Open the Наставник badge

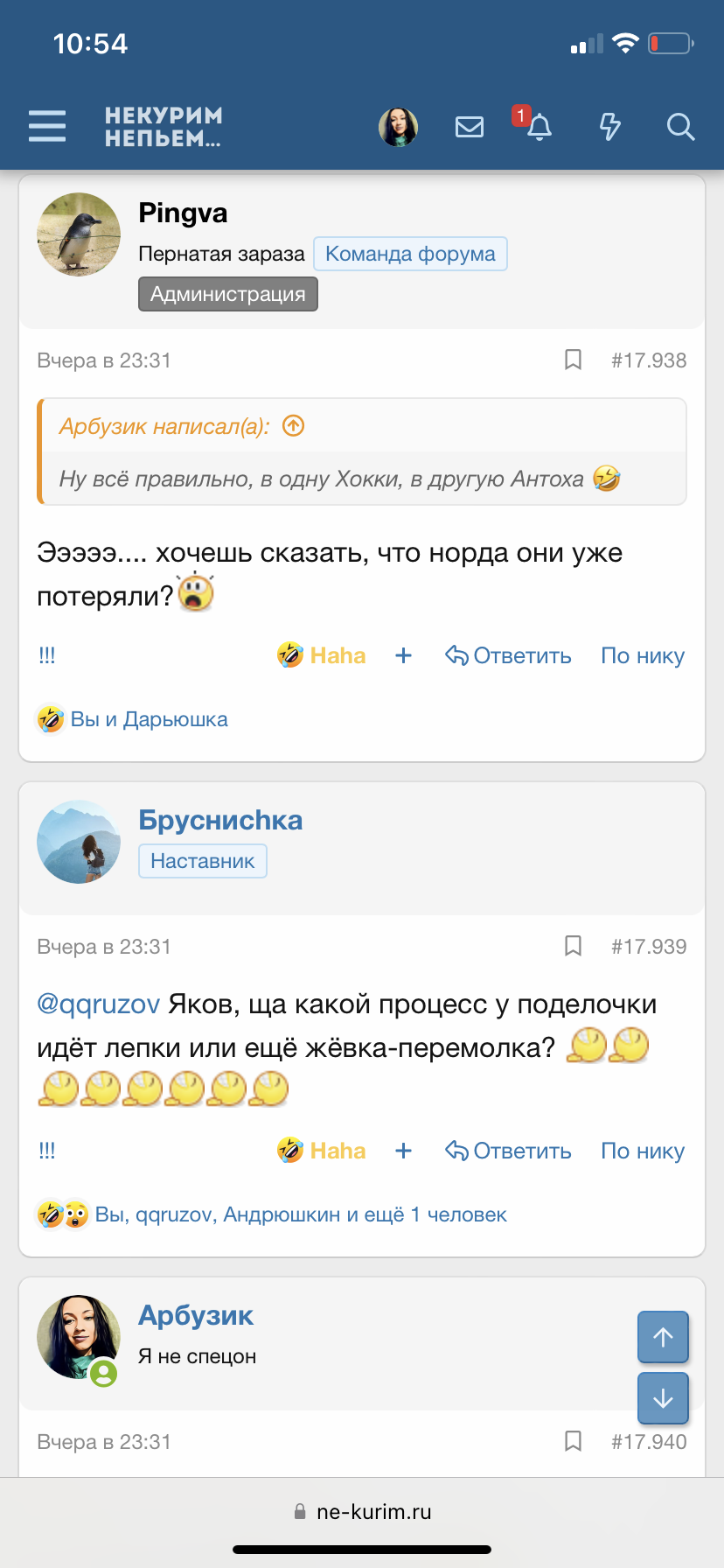(x=202, y=860)
